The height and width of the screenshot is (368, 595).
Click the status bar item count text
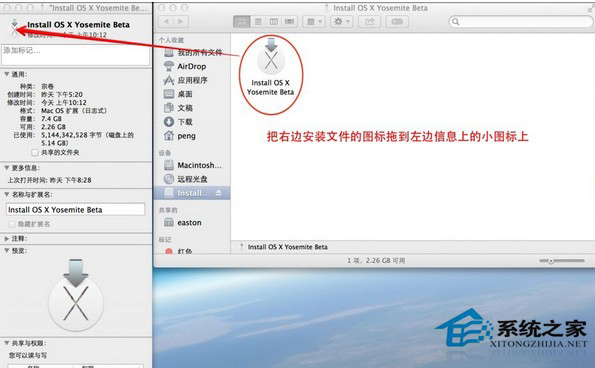pos(376,261)
